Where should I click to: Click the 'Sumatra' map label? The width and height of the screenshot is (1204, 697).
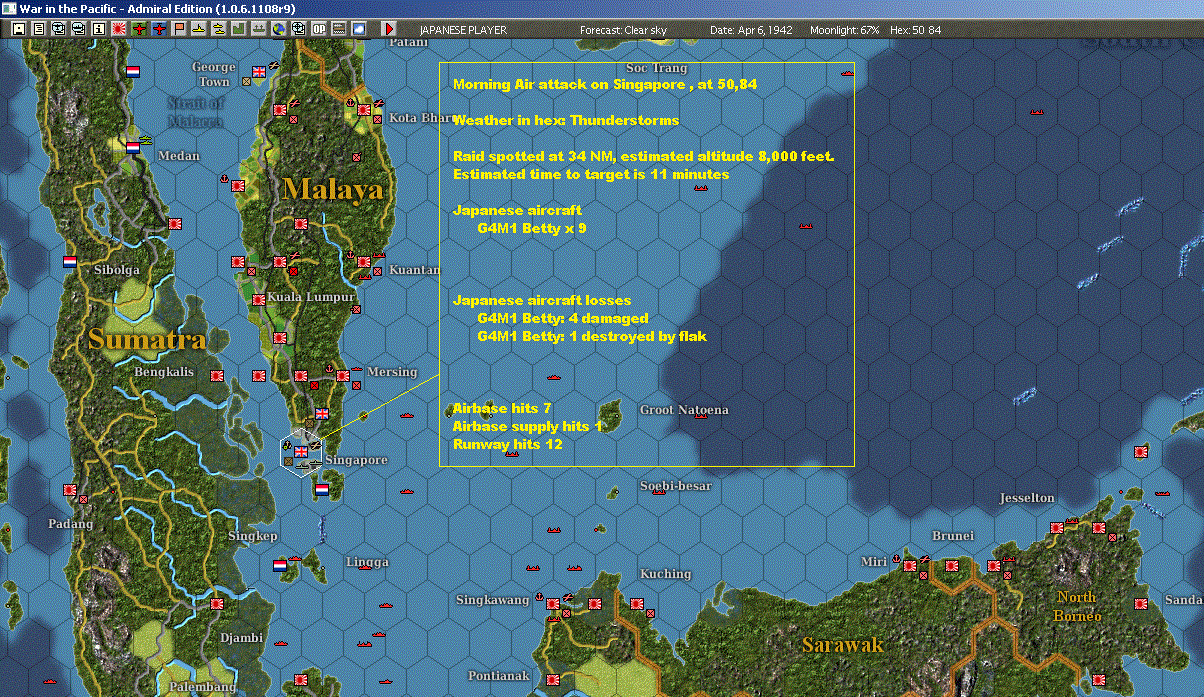coord(146,339)
